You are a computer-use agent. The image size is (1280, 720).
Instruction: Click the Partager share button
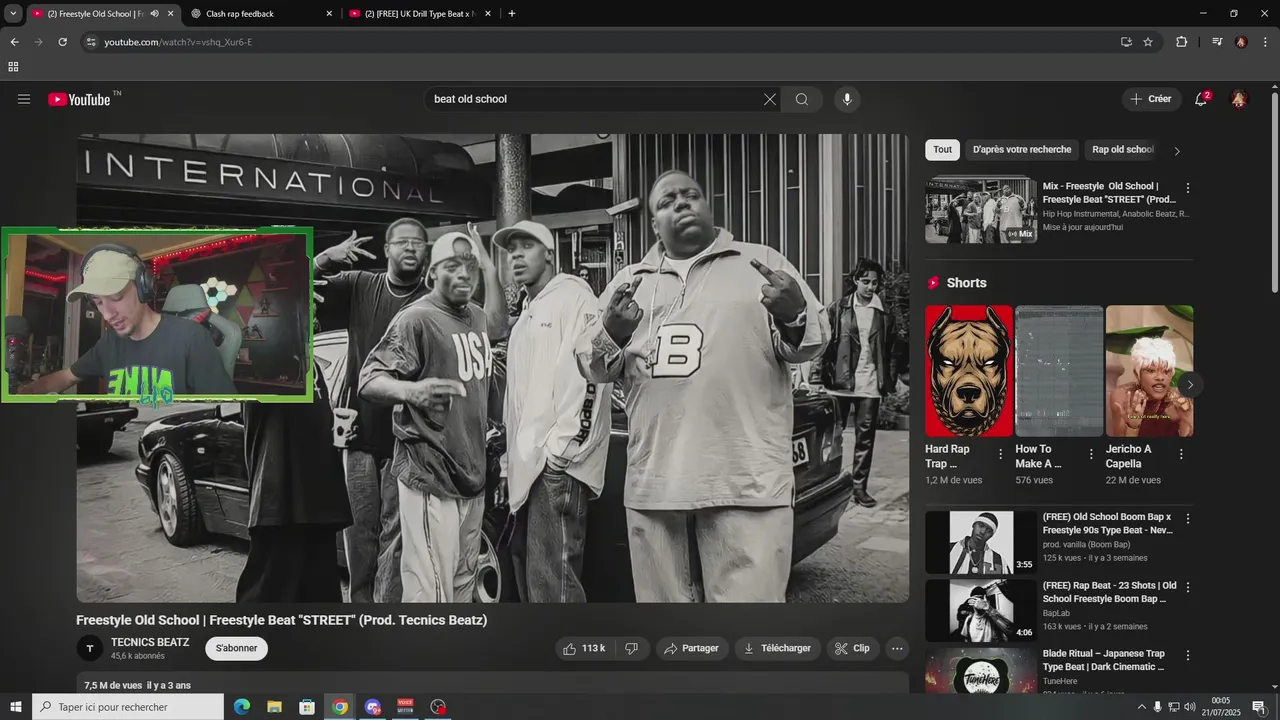point(692,648)
